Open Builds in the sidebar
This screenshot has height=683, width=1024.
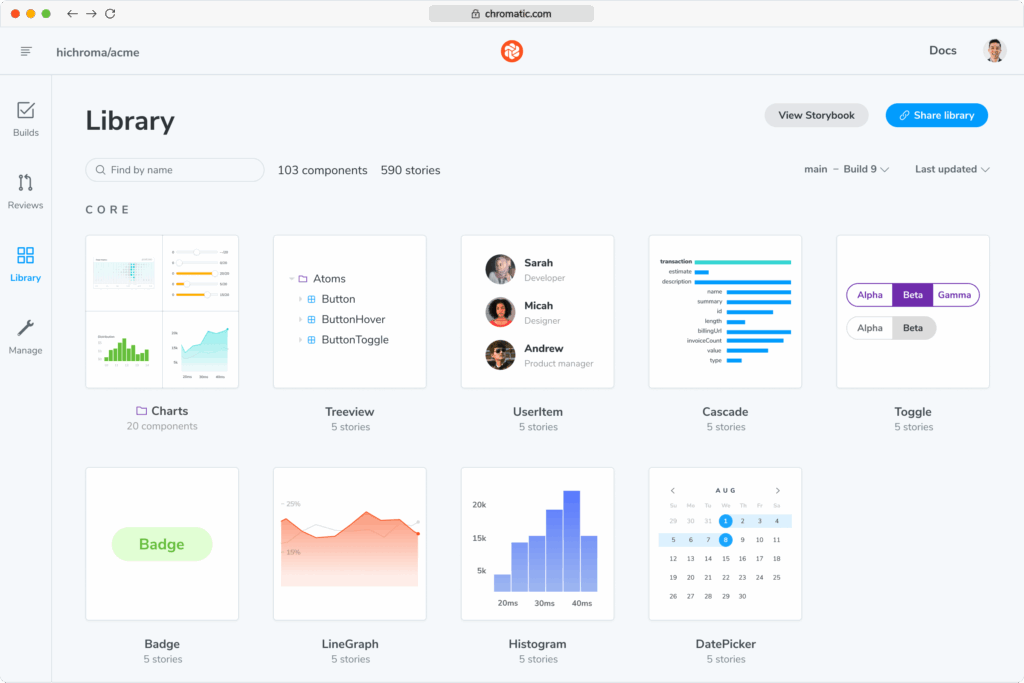click(x=25, y=119)
